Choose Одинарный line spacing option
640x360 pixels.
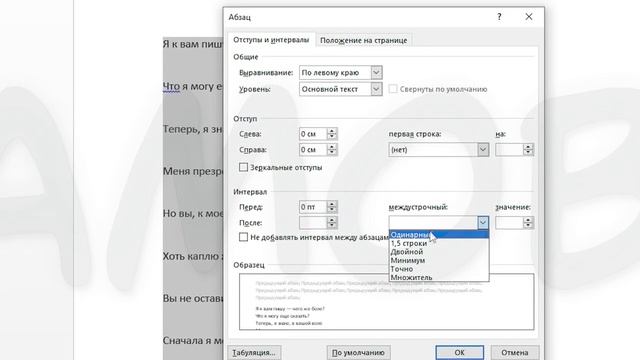(439, 235)
